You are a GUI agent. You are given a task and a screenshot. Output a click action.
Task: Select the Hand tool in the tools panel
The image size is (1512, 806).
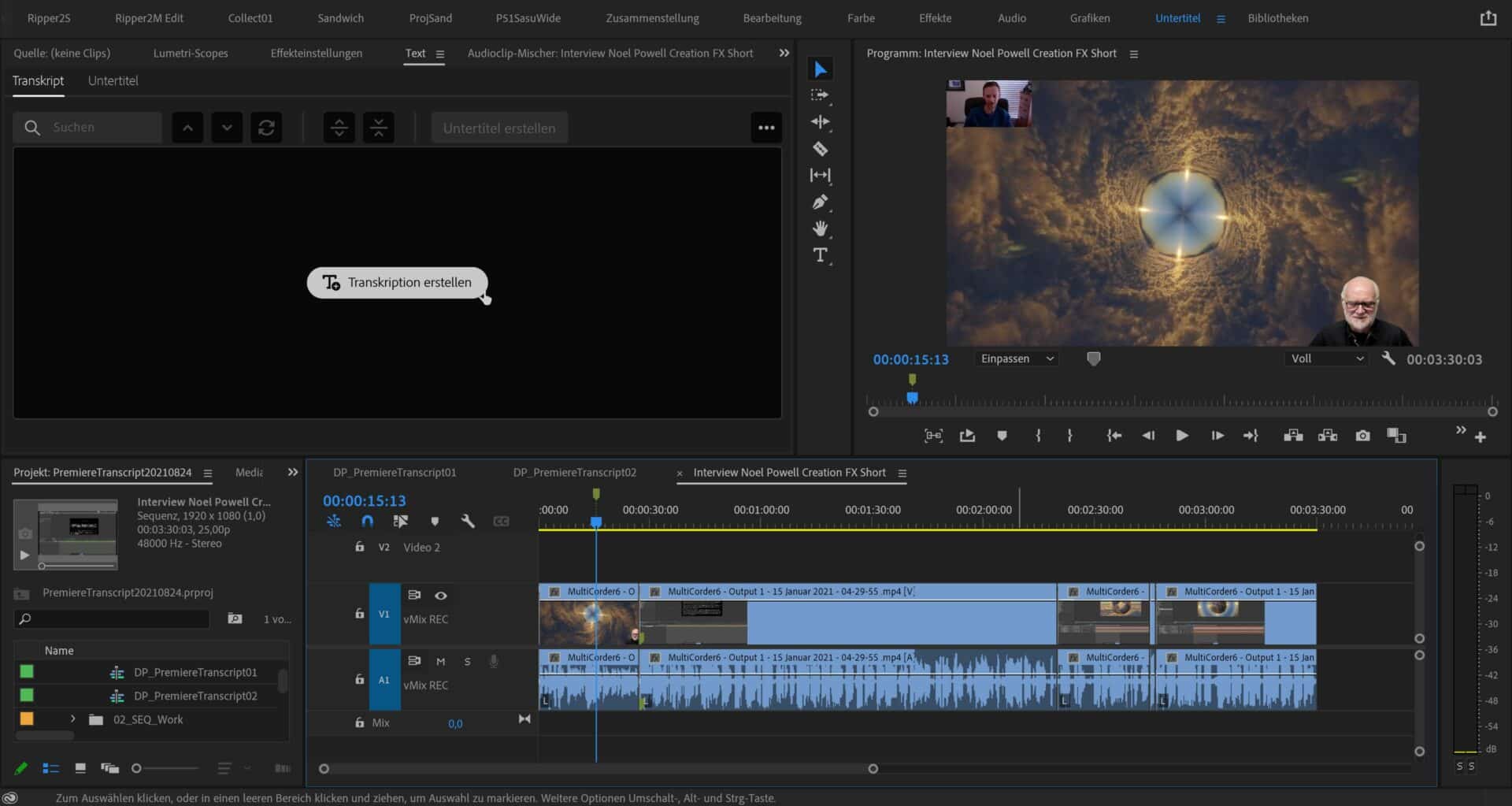pos(820,228)
